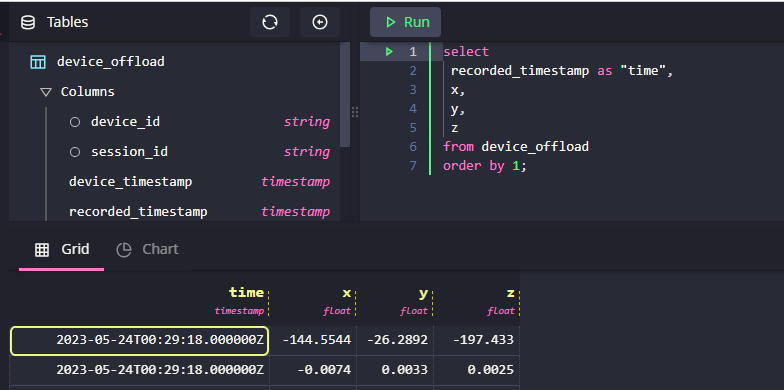Switch to the Grid tab
Screen dimensions: 784x390
[62, 249]
